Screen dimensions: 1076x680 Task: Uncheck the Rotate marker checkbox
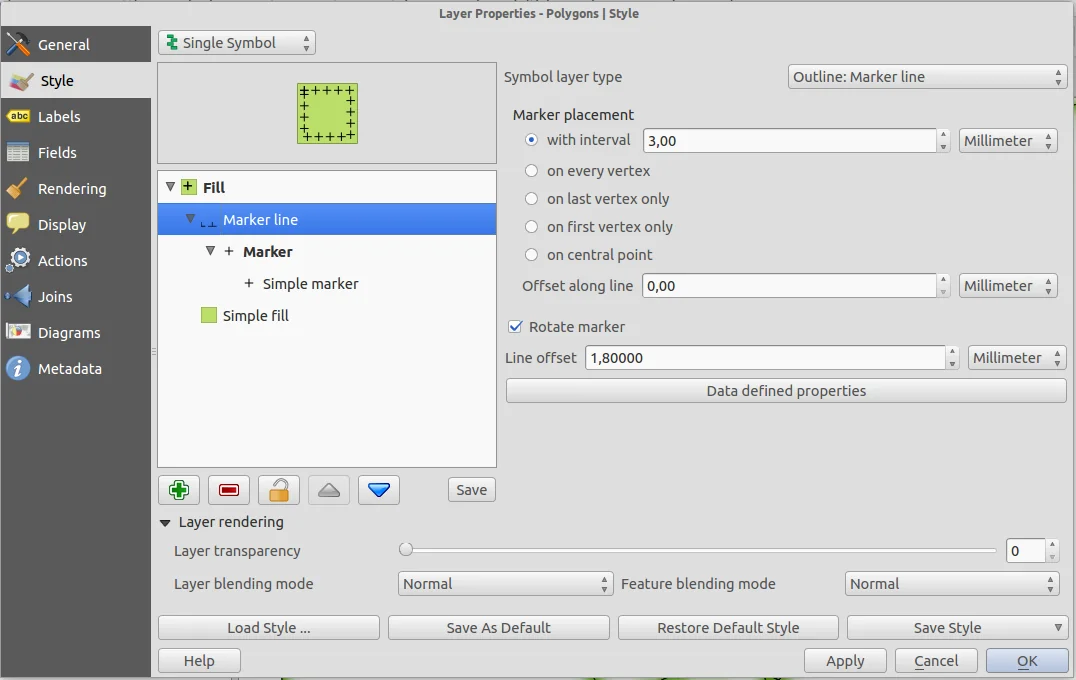coord(516,327)
